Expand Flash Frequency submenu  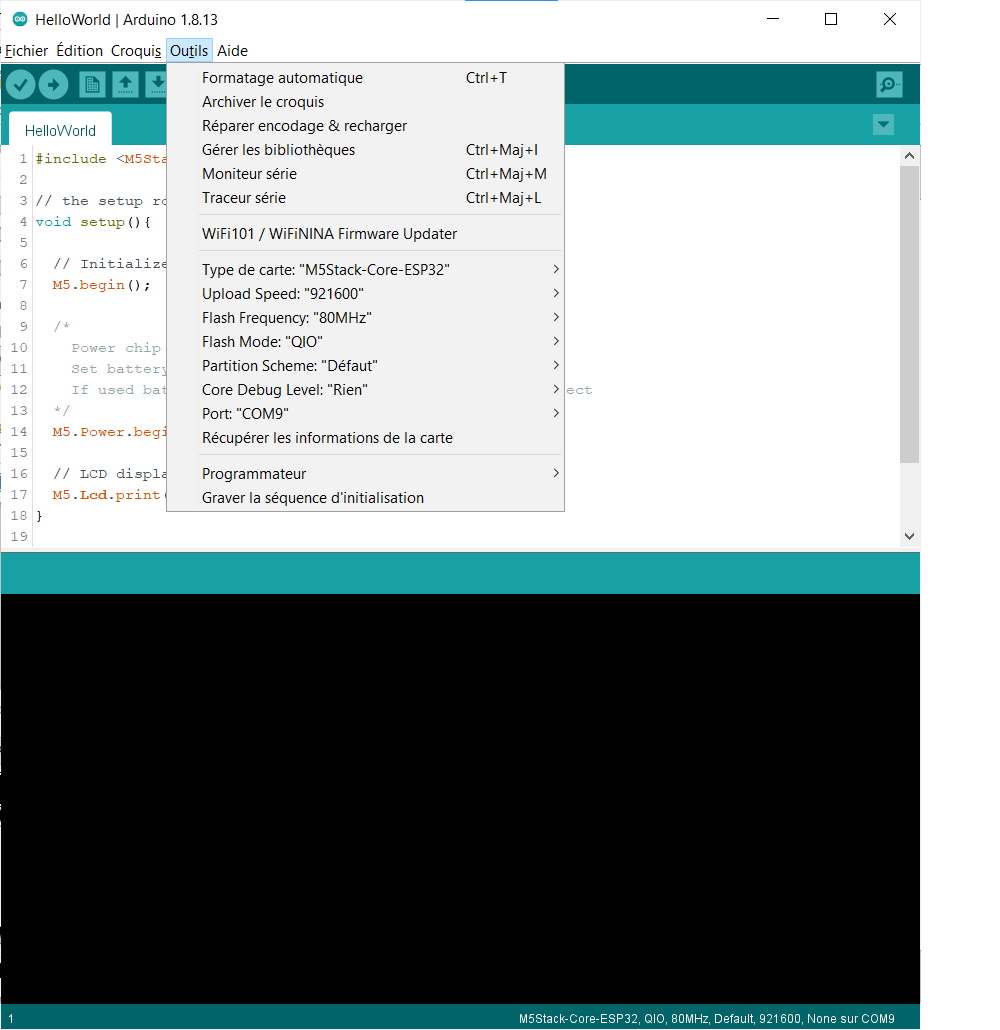click(365, 317)
